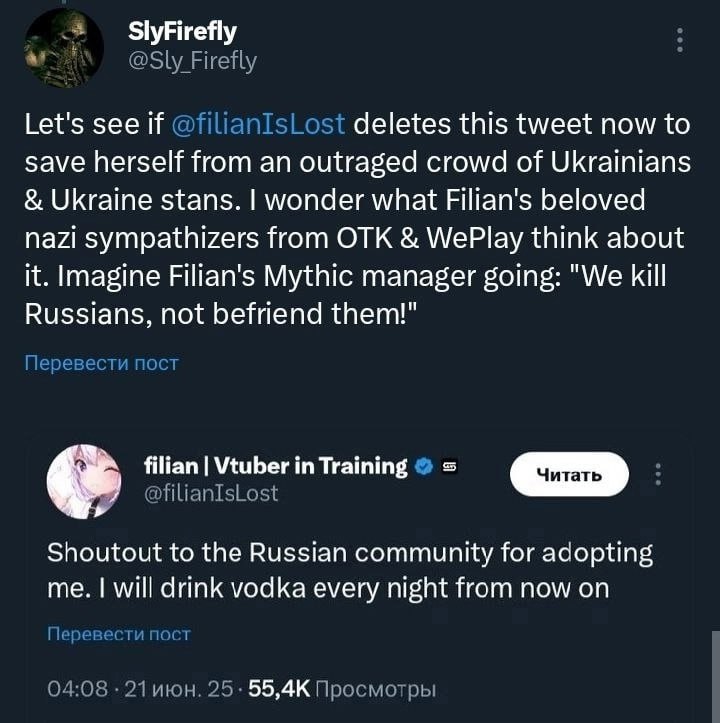Image resolution: width=720 pixels, height=723 pixels.
Task: Open the @Sly_Firefly handle link
Action: pyautogui.click(x=193, y=61)
